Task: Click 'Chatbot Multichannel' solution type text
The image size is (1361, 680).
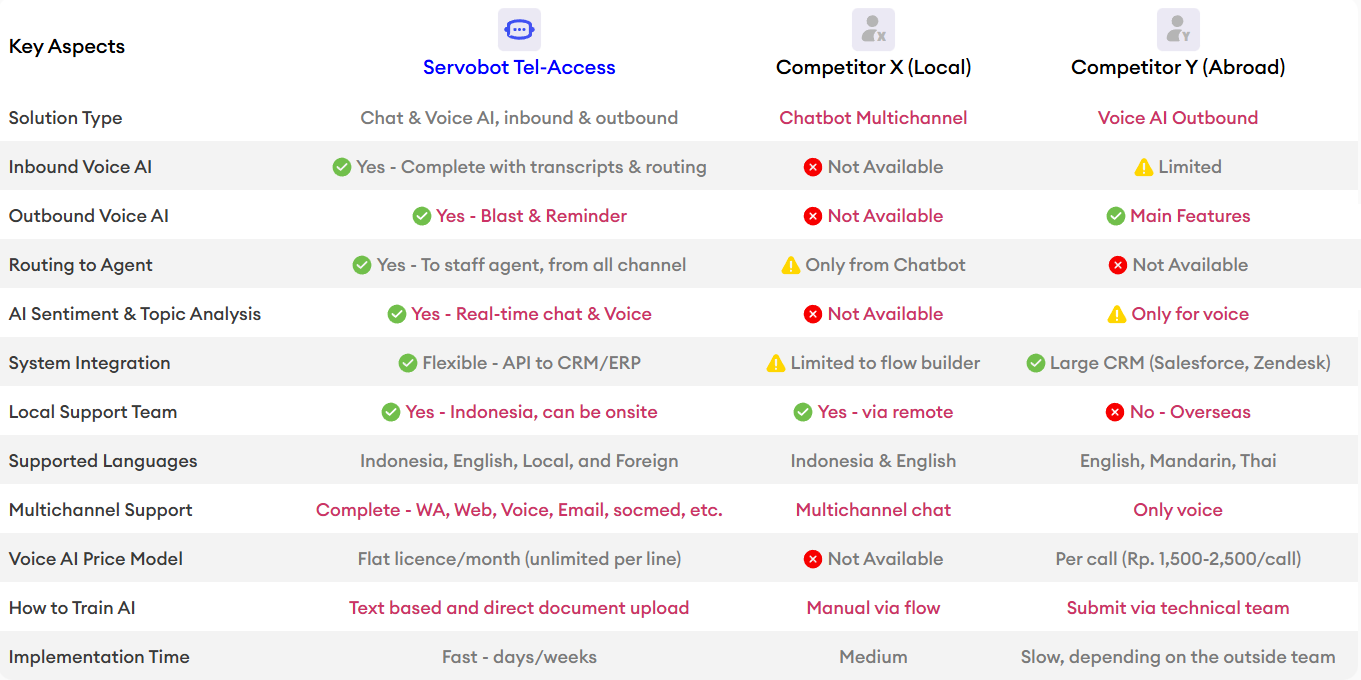Action: 873,118
